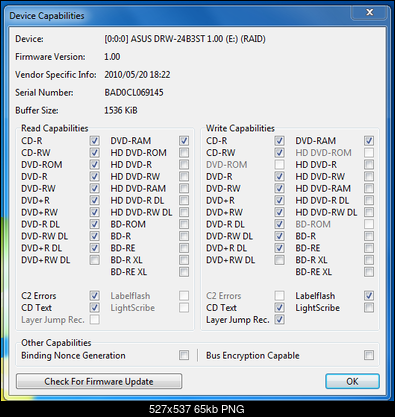The height and width of the screenshot is (417, 395).
Task: Check HD DVD-R read capability
Action: [184, 165]
